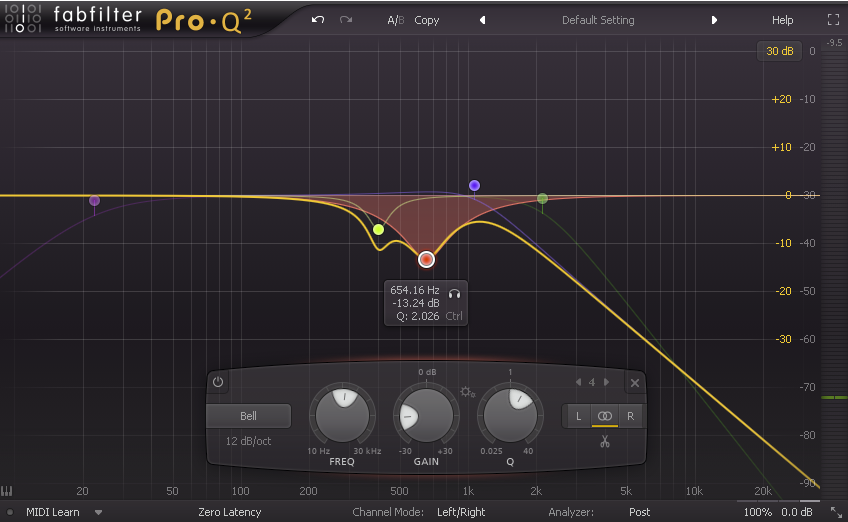Viewport: 848px width, 522px height.
Task: Click the -13.24 dB gain value
Action: (416, 303)
